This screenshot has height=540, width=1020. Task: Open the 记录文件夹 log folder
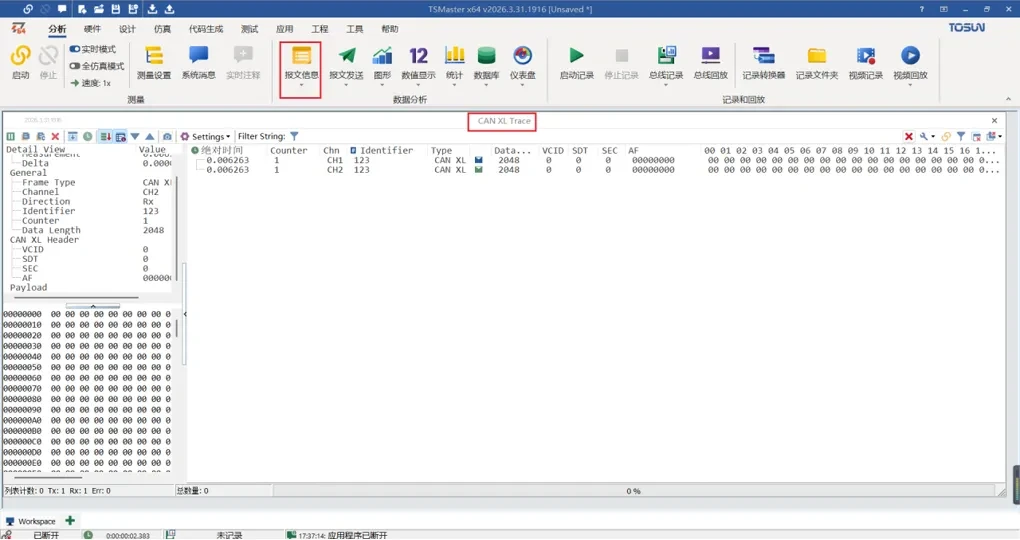tap(816, 61)
